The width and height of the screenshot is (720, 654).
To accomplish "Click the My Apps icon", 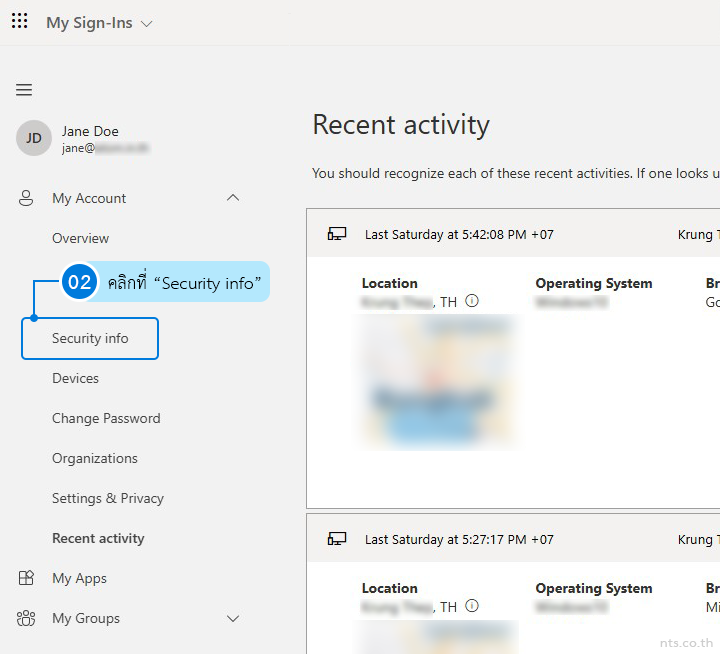I will (26, 578).
